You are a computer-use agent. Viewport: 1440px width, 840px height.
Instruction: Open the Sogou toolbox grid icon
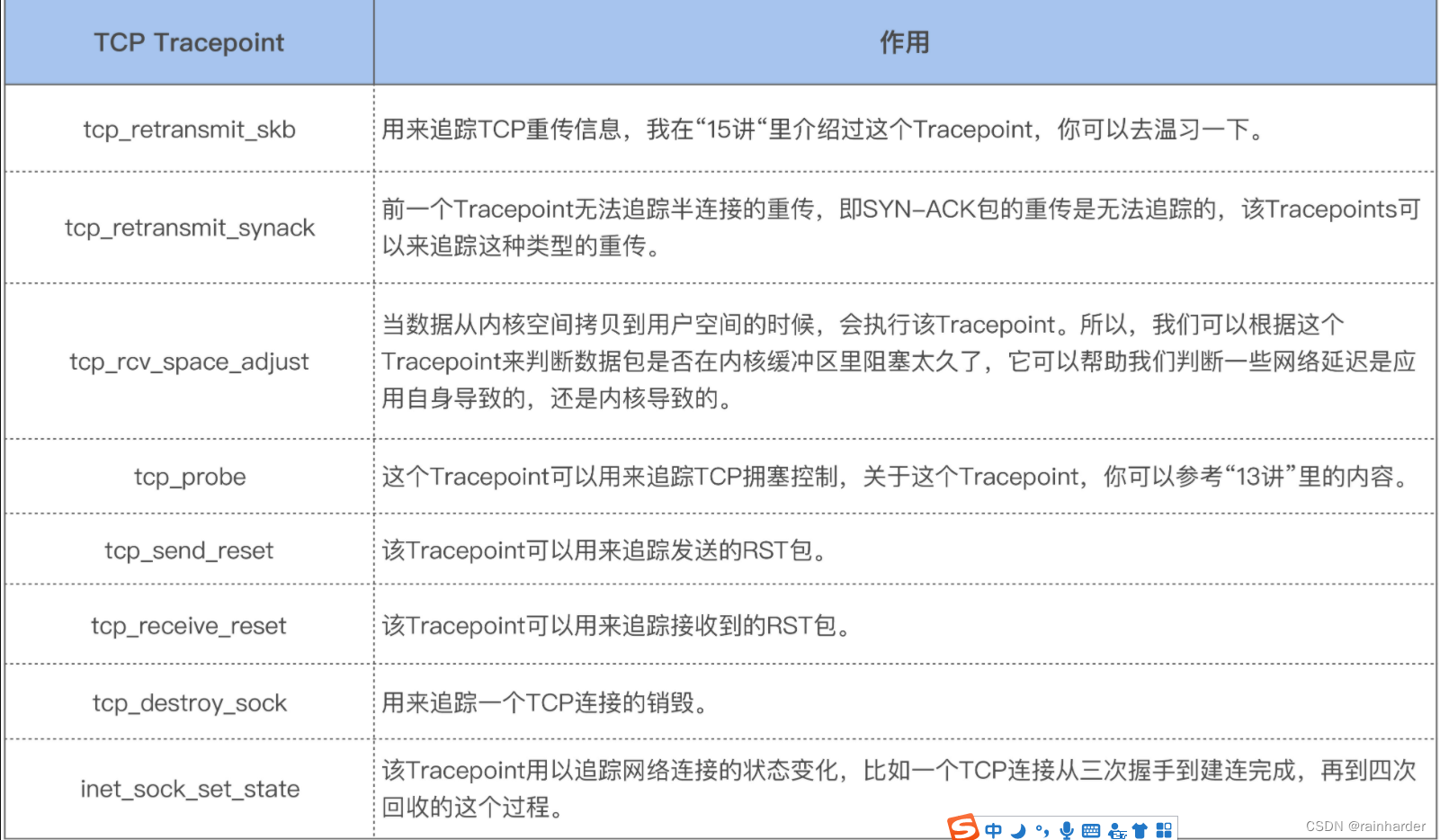[1164, 827]
